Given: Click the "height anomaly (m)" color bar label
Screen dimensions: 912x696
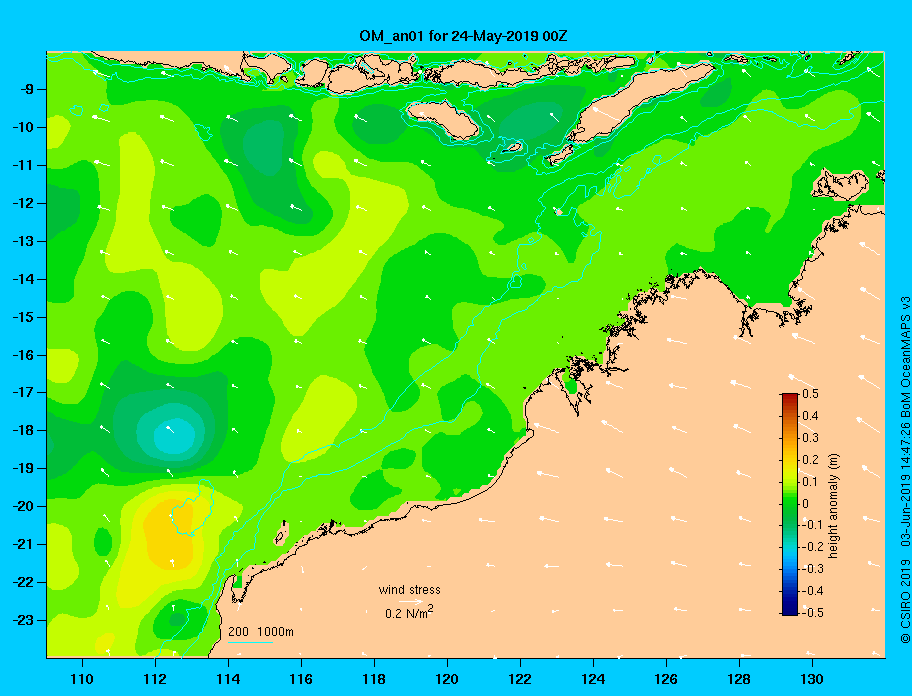Looking at the screenshot, I should (833, 506).
